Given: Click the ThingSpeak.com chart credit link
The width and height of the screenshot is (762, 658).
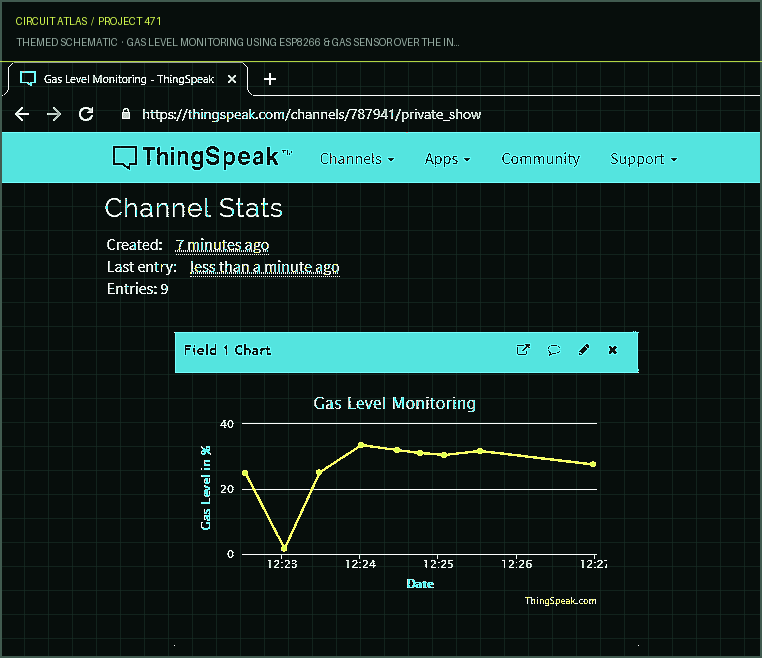Looking at the screenshot, I should coord(560,601).
